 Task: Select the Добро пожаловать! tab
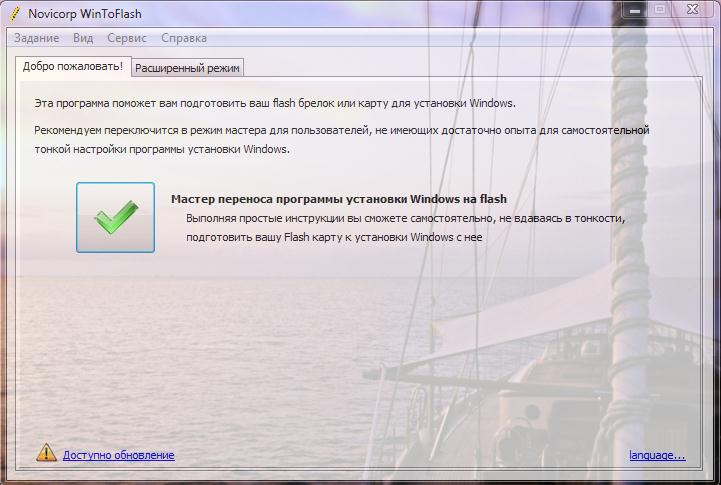73,66
